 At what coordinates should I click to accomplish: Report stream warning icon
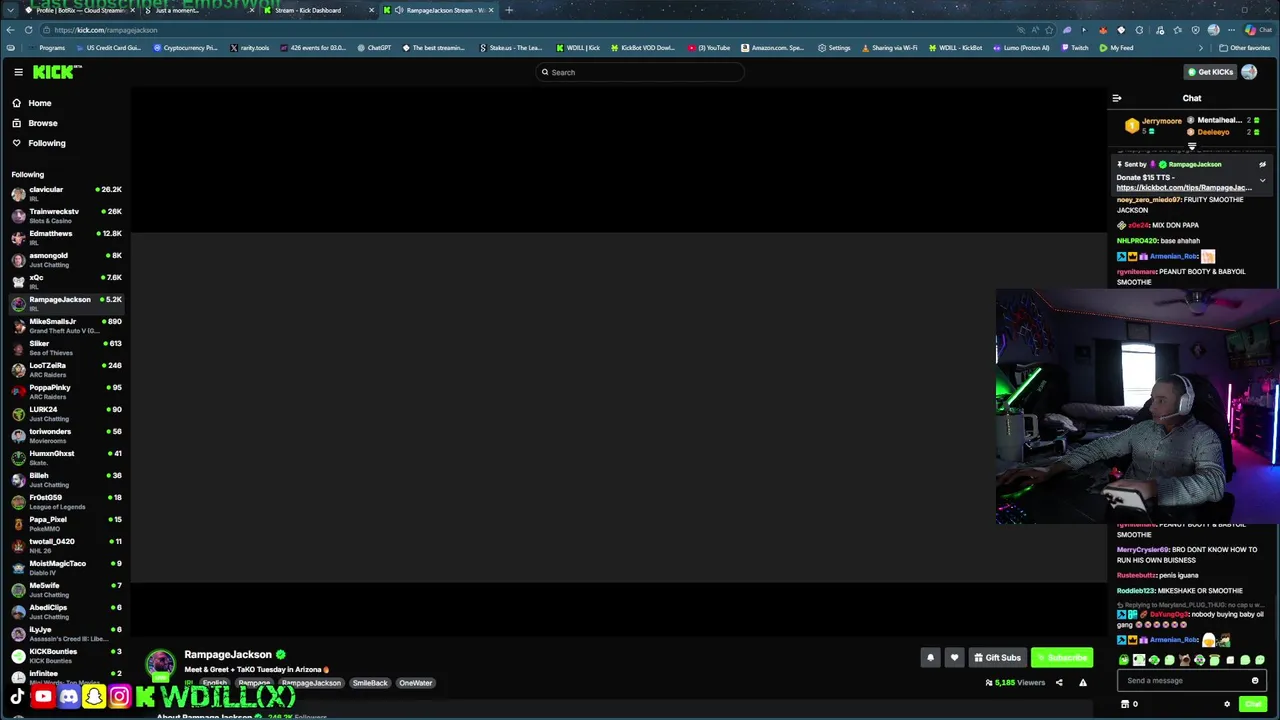point(1082,683)
